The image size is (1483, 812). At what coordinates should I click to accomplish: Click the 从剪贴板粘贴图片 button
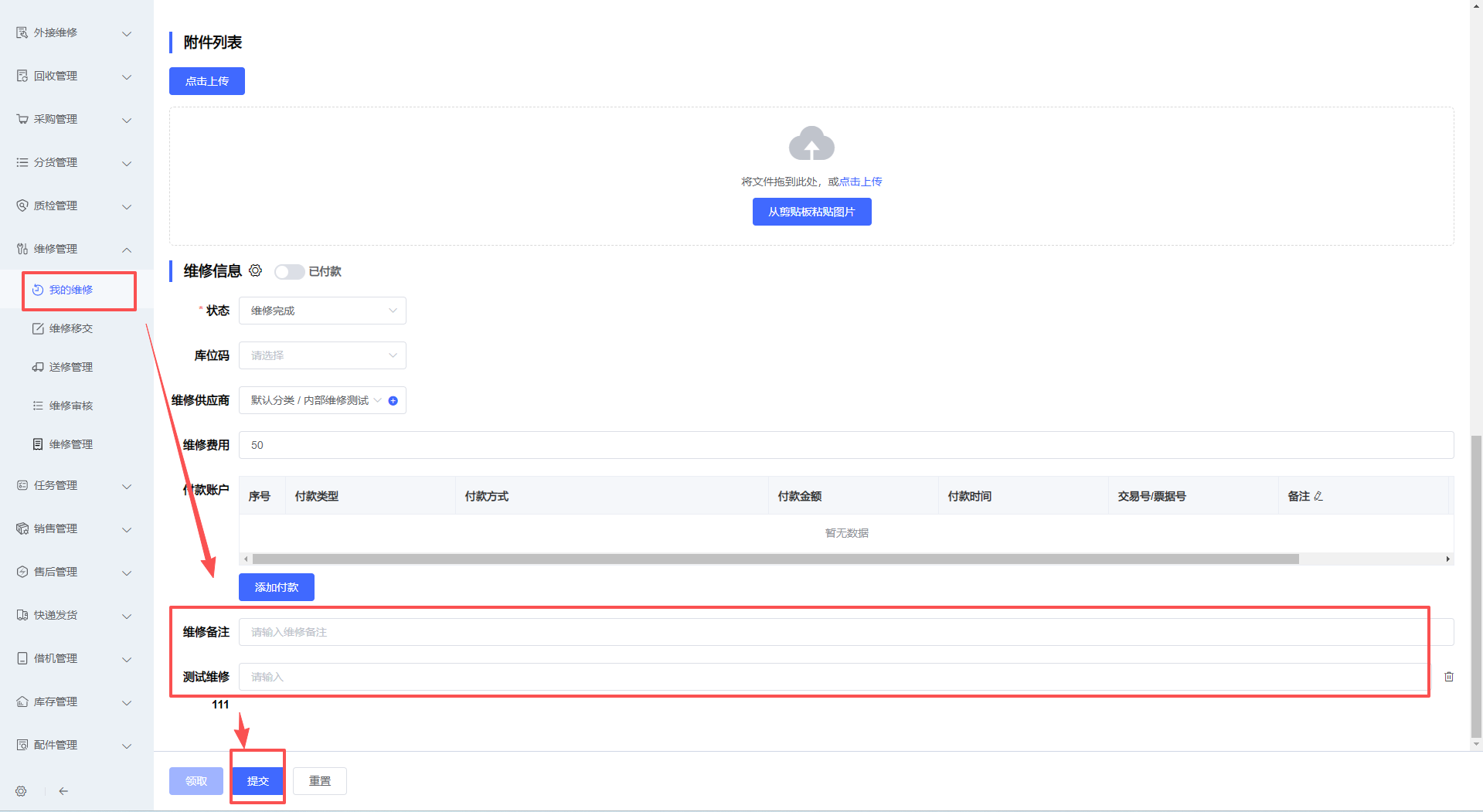pyautogui.click(x=811, y=212)
